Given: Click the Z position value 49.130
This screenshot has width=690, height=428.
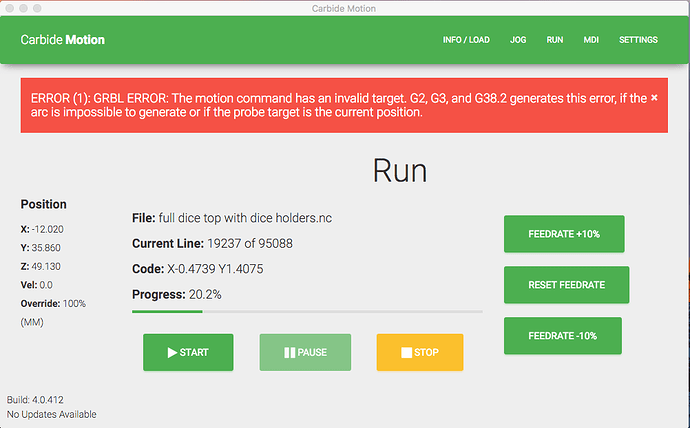Looking at the screenshot, I should point(46,267).
